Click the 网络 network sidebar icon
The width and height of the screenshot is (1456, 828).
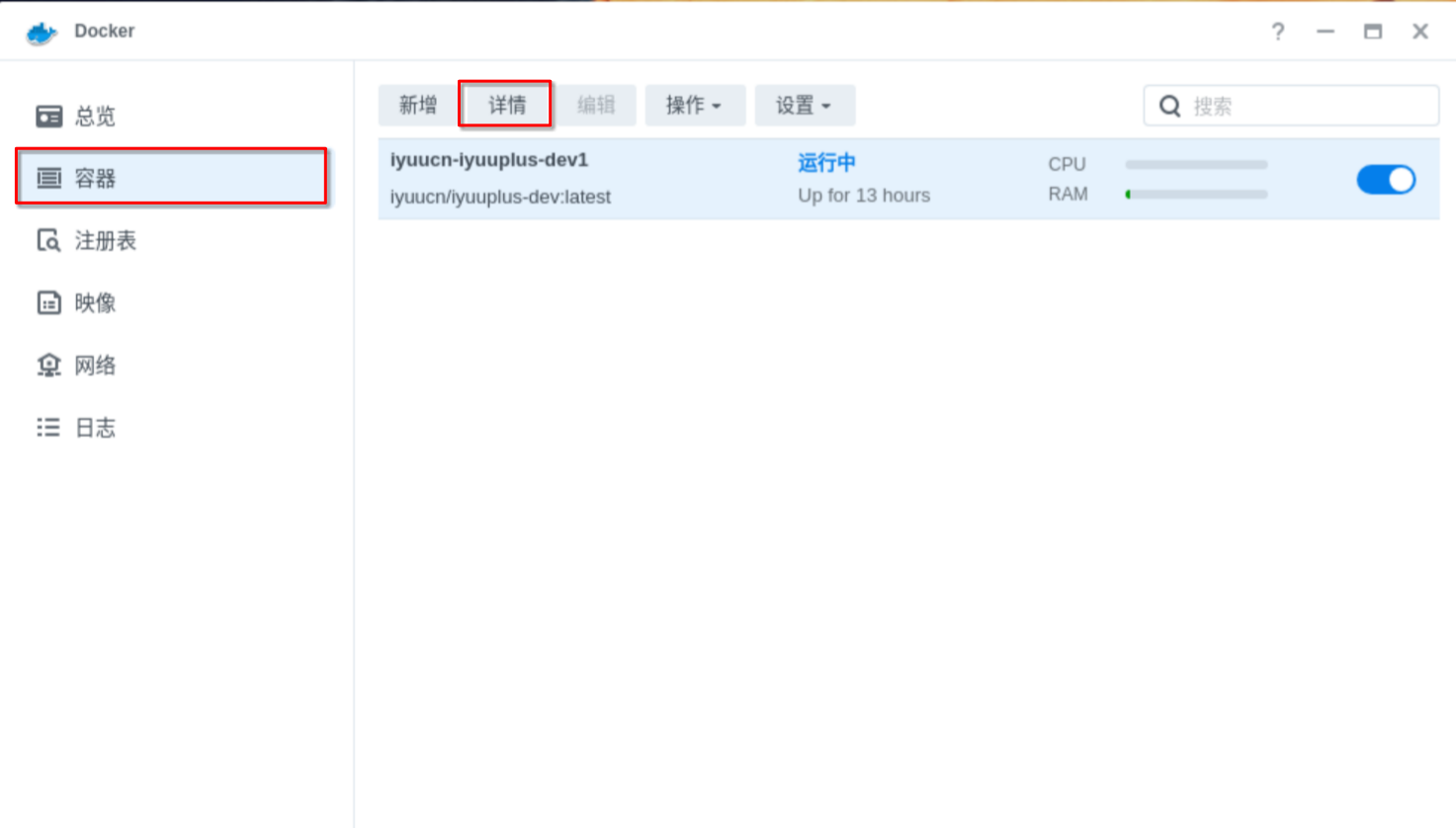coord(48,365)
